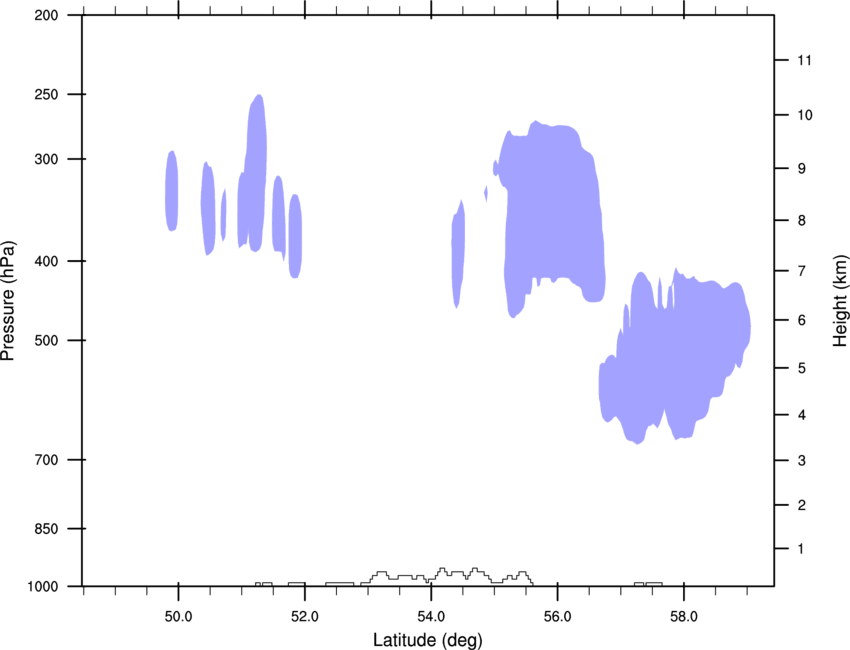This screenshot has height=650, width=850.
Task: Click the 11 km height label
Action: point(804,60)
